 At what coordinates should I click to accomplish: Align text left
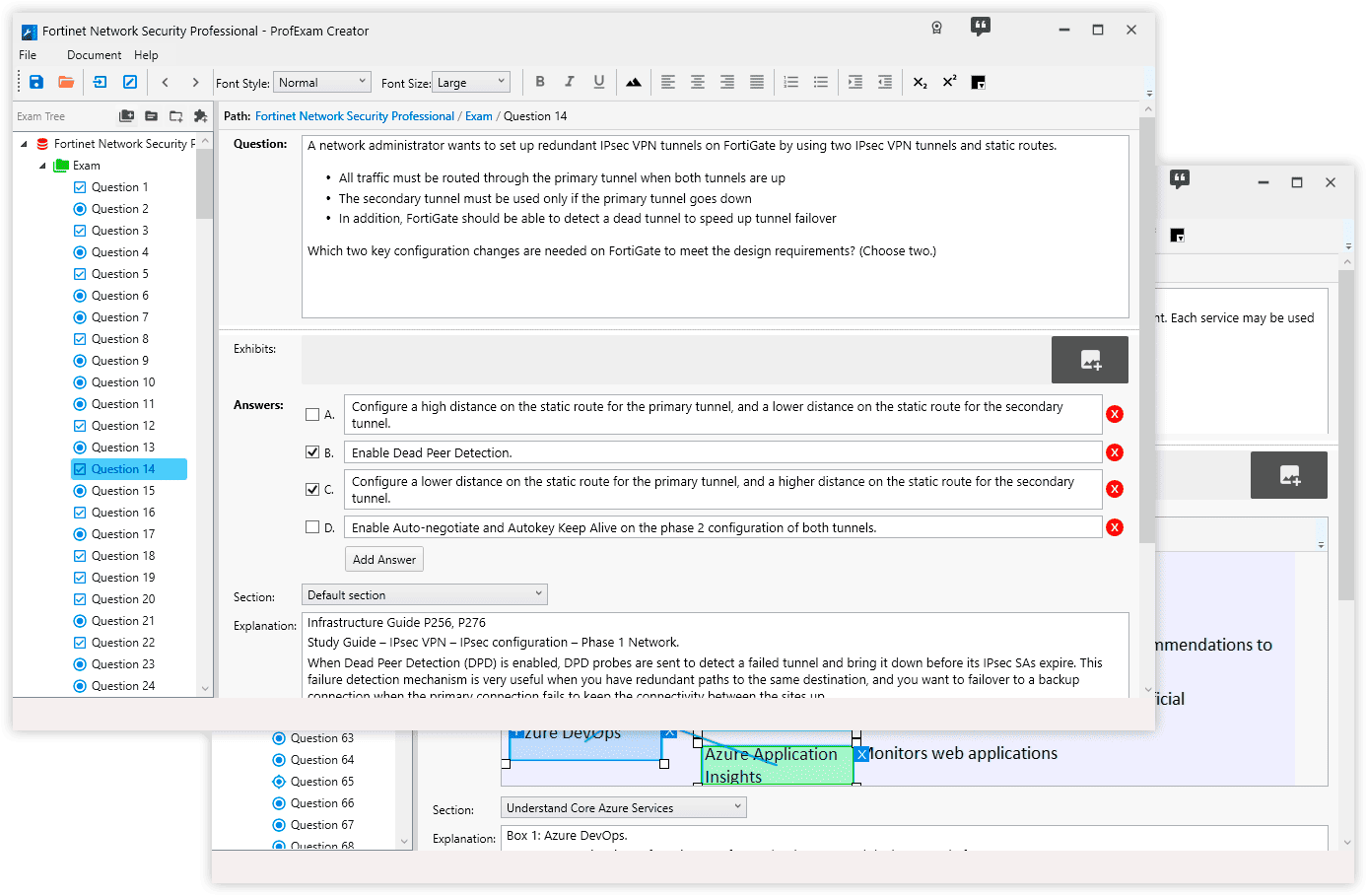click(x=668, y=82)
